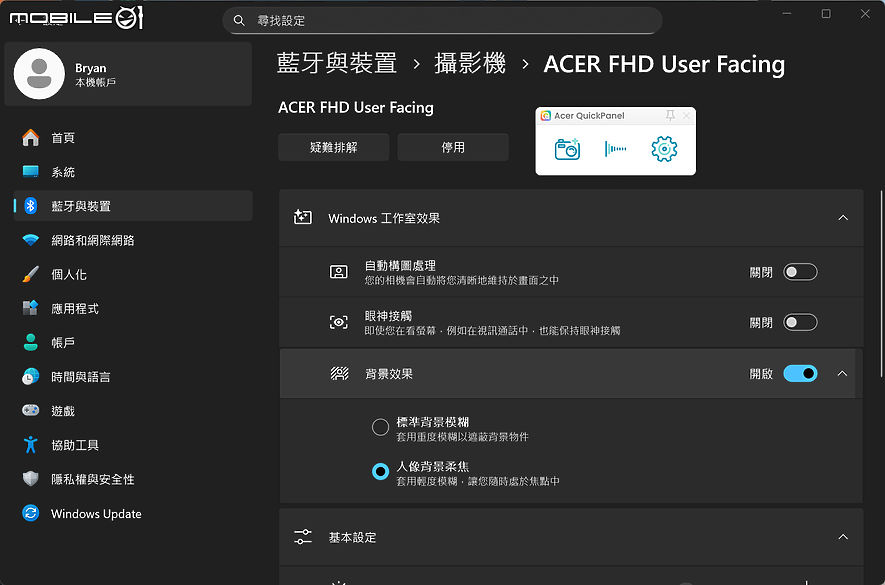Click the search magnifier icon
Image resolution: width=885 pixels, height=585 pixels.
tap(239, 21)
